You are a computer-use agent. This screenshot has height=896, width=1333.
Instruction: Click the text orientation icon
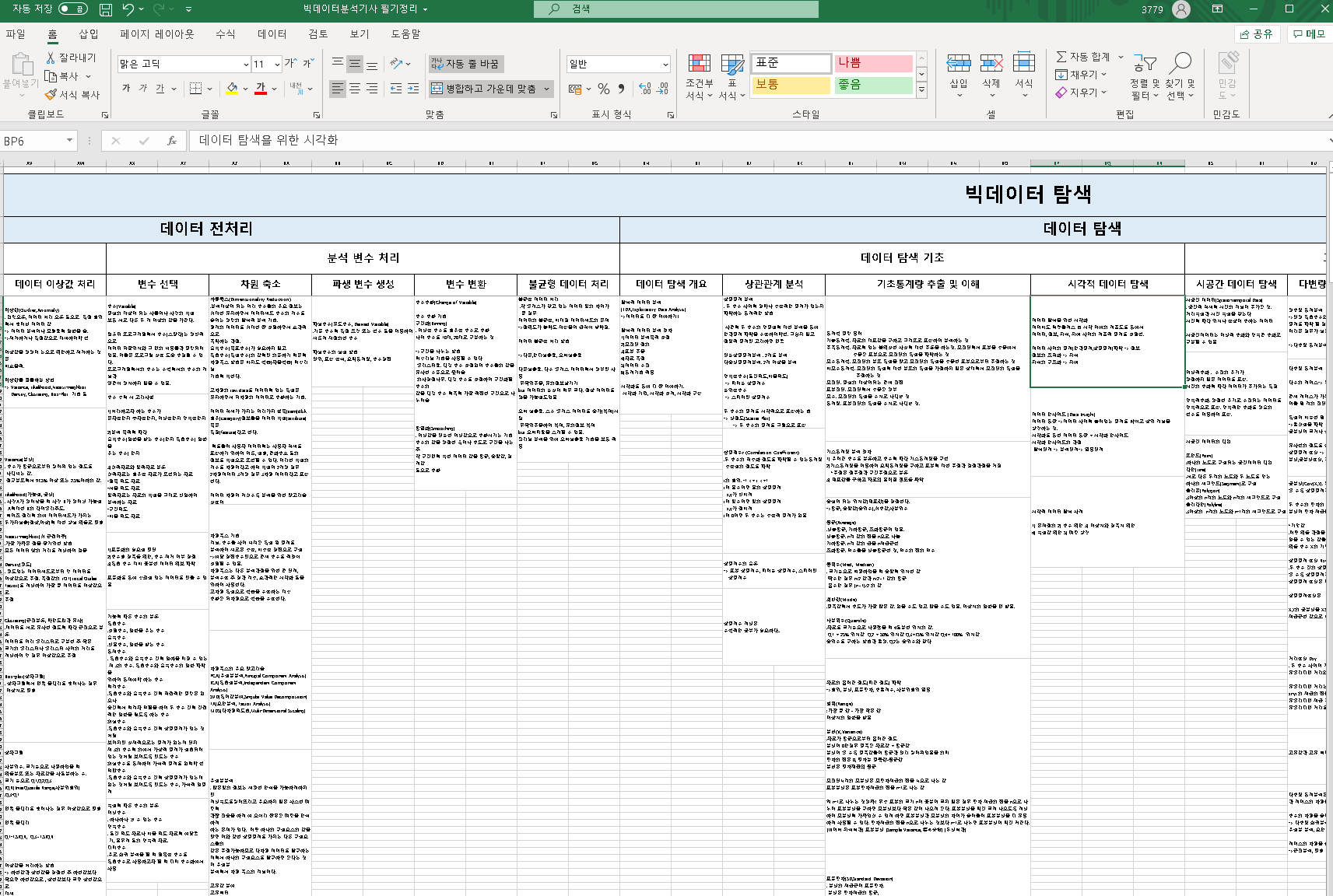tap(397, 64)
